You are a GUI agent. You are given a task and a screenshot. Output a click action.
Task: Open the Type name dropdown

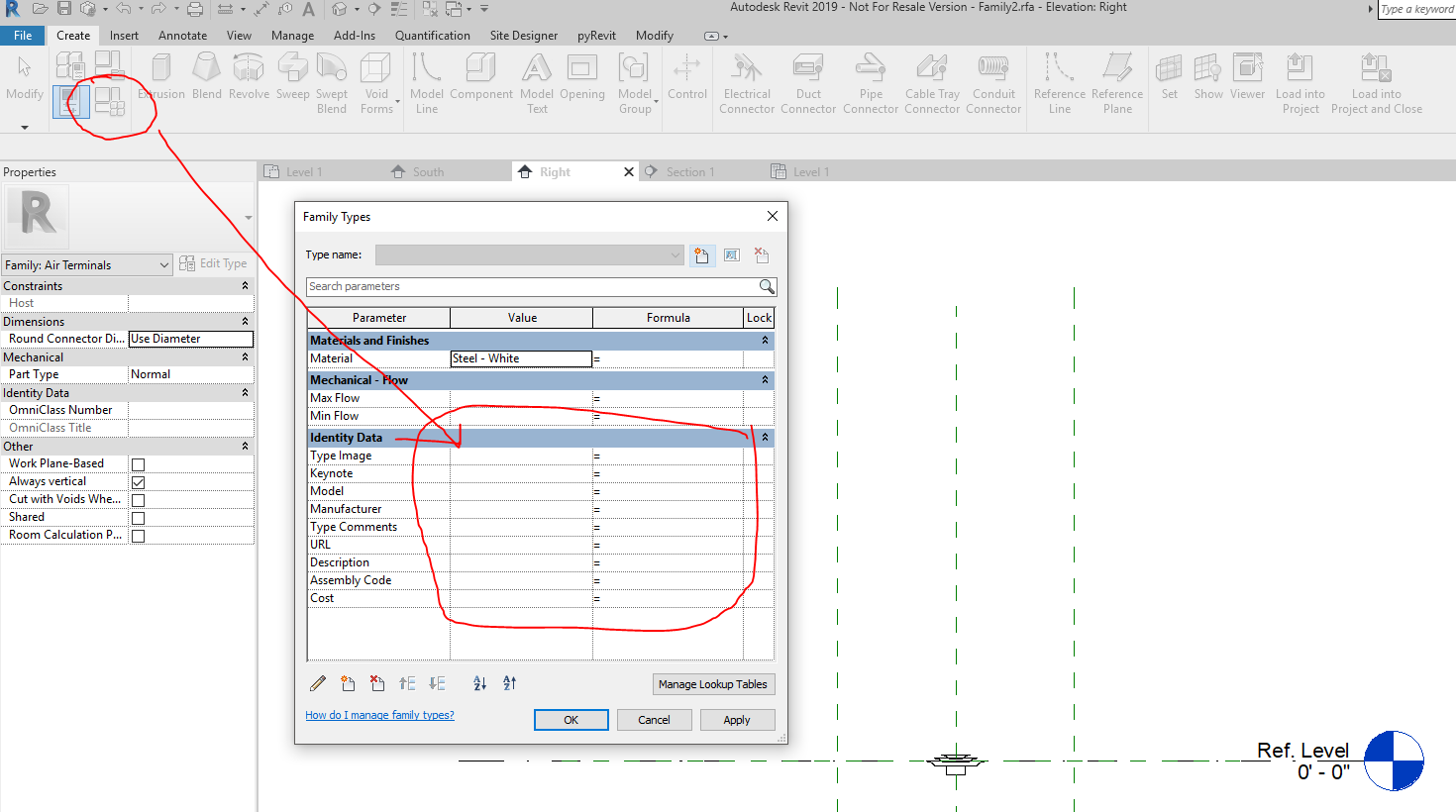pyautogui.click(x=676, y=254)
